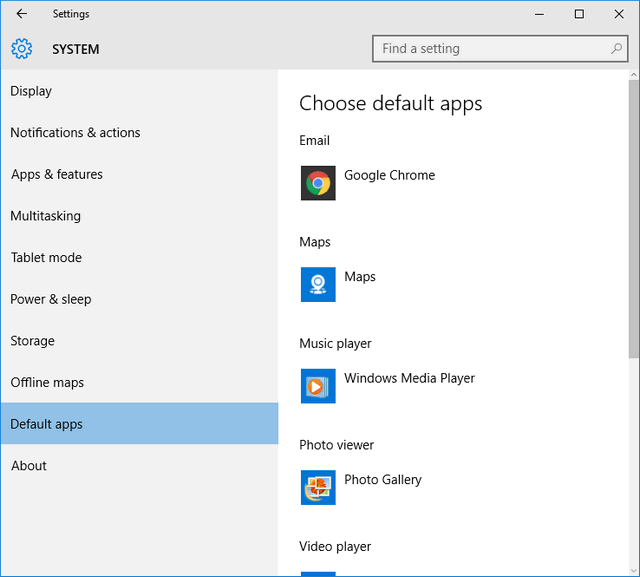Go to Offline maps
This screenshot has height=577, width=640.
tap(140, 382)
